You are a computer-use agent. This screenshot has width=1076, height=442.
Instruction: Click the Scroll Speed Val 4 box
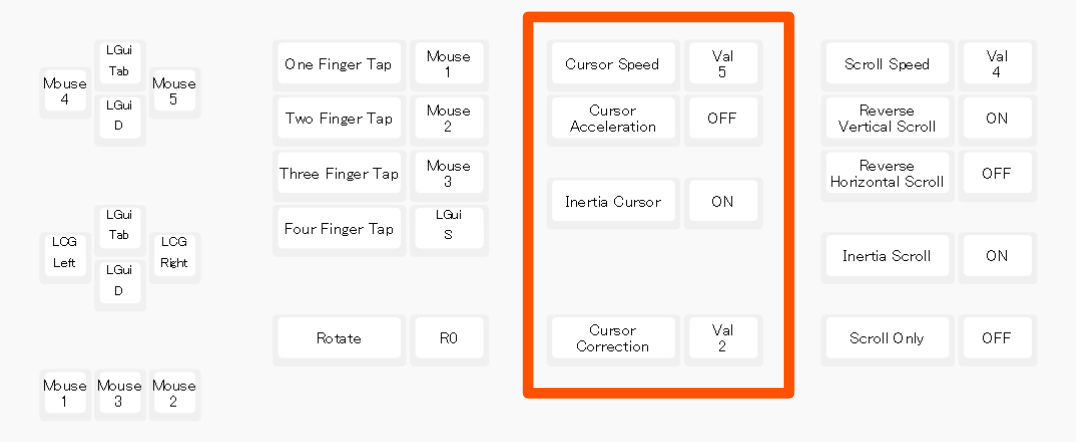coord(996,64)
